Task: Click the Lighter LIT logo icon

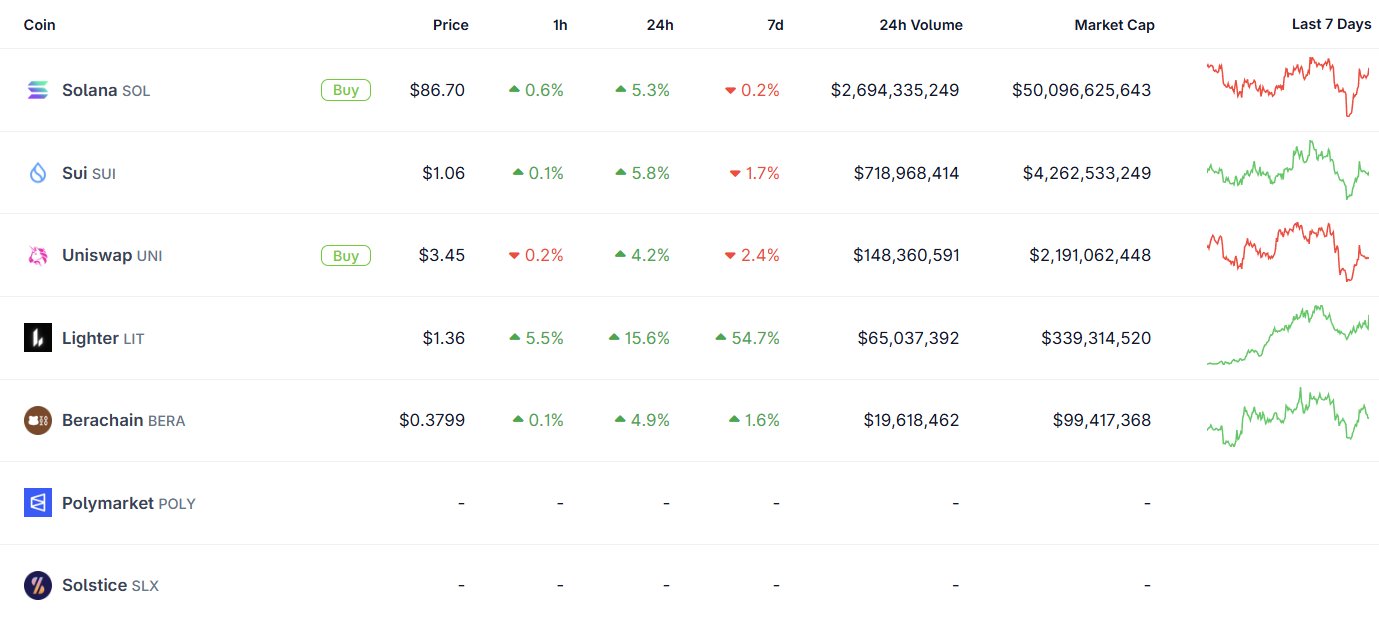Action: (x=37, y=338)
